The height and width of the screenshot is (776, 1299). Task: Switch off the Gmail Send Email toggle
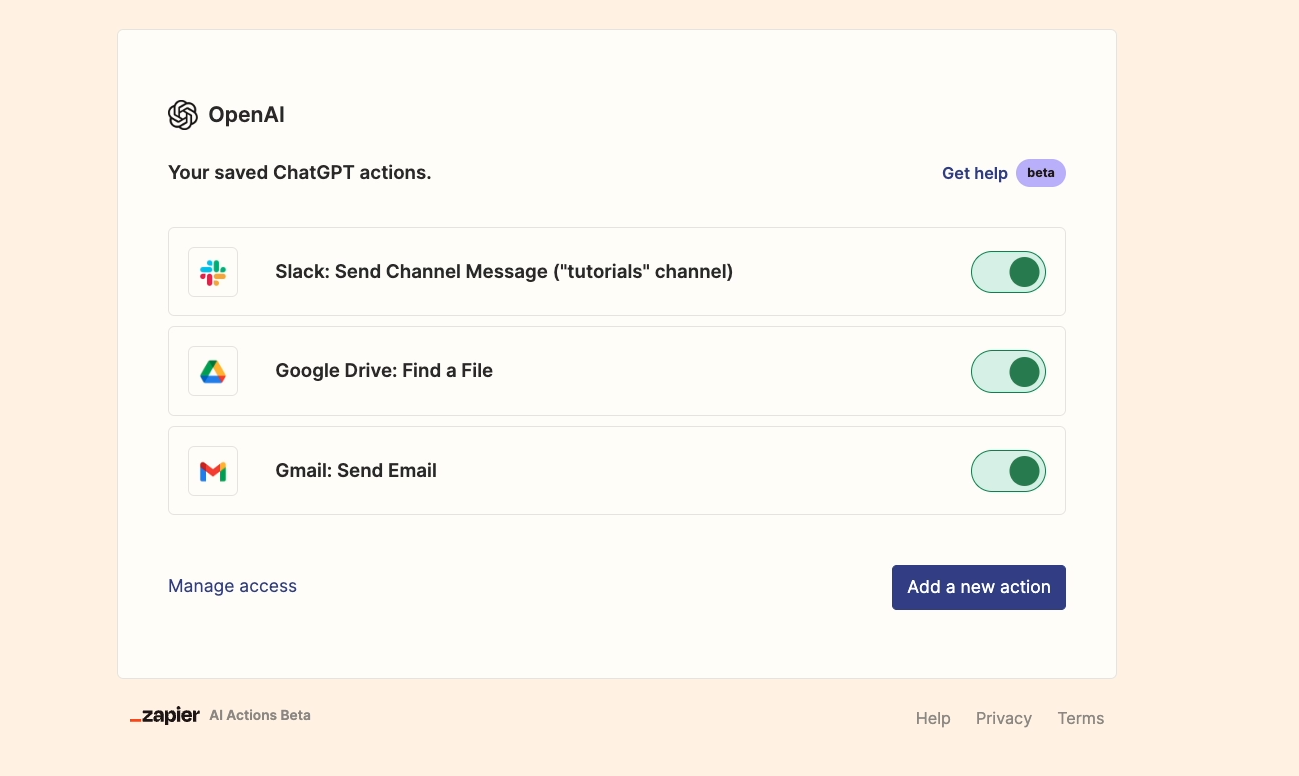click(1008, 471)
